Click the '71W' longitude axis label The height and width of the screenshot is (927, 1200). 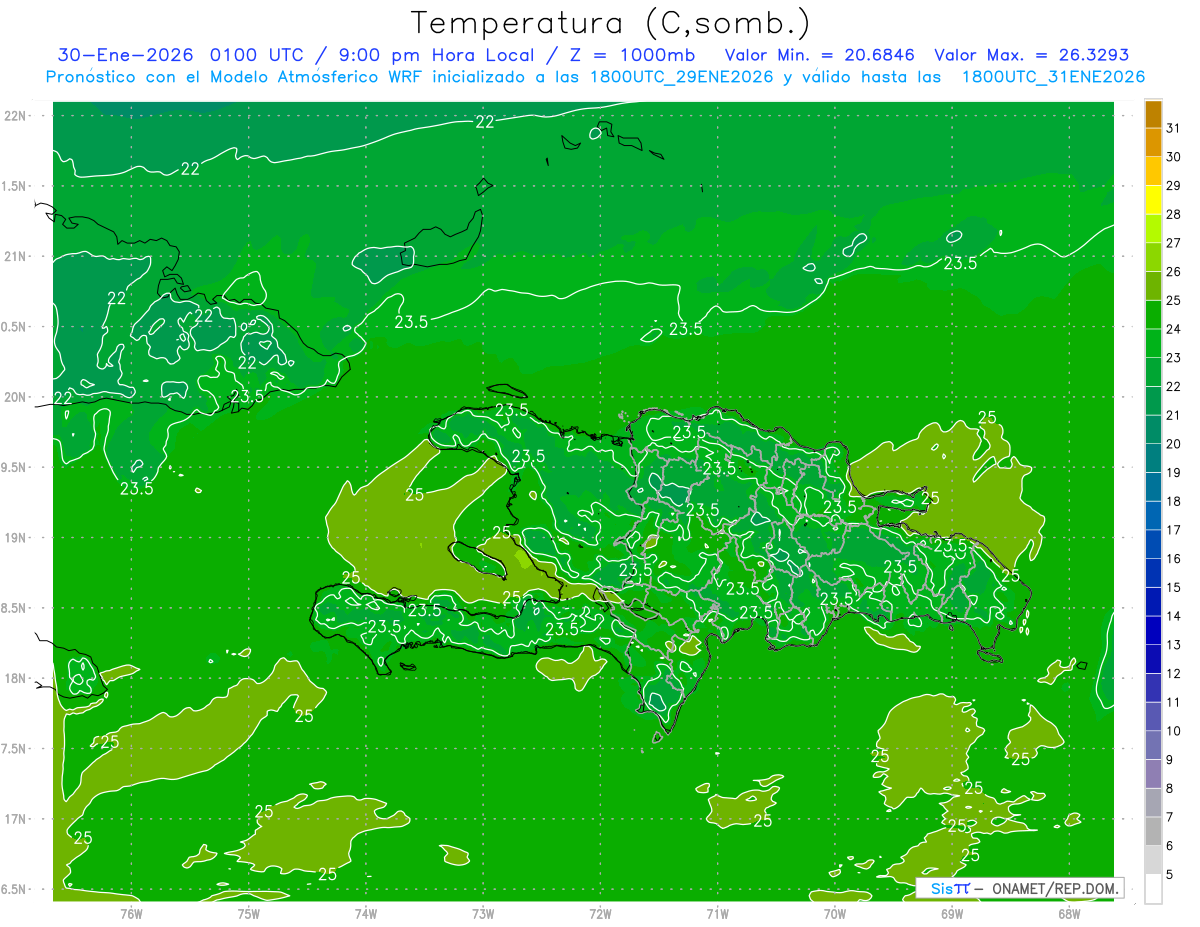click(717, 913)
